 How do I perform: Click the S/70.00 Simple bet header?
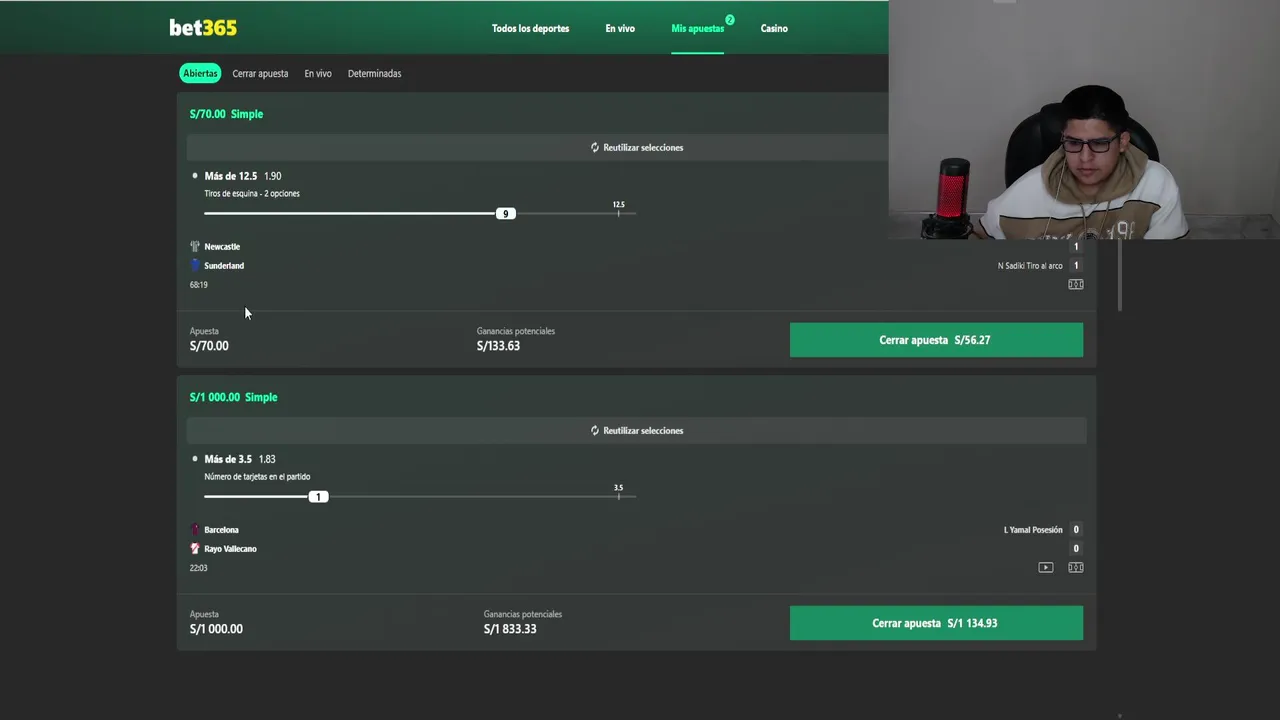tap(226, 114)
